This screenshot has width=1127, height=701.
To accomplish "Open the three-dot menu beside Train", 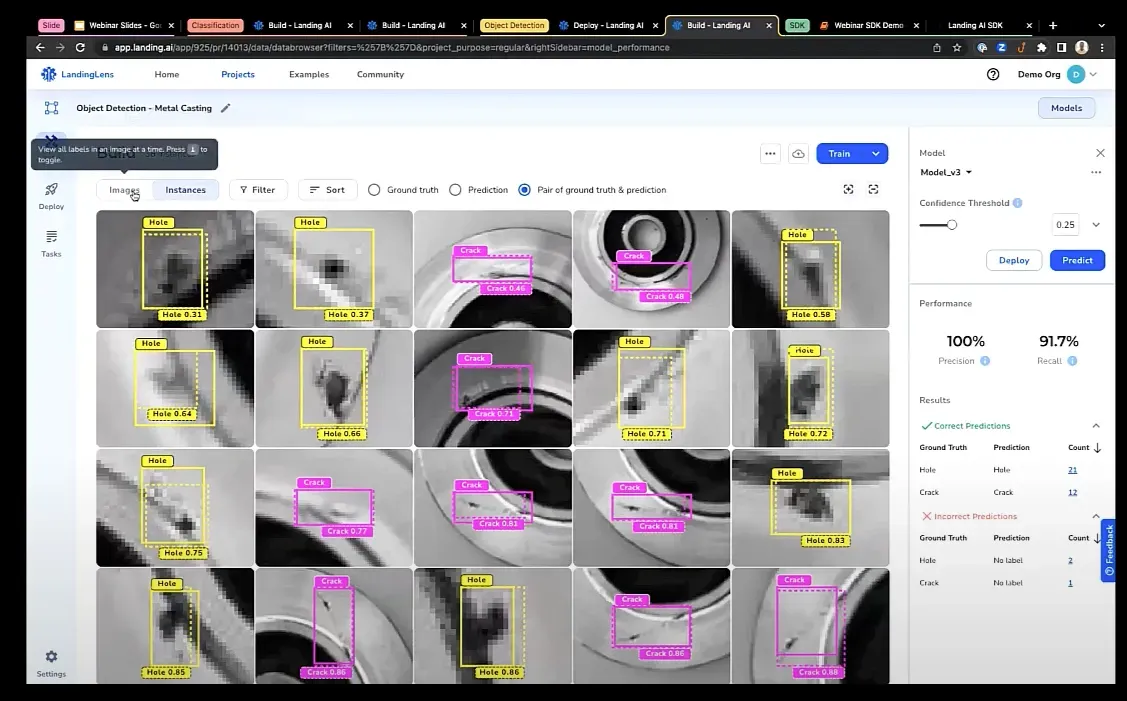I will coord(770,154).
